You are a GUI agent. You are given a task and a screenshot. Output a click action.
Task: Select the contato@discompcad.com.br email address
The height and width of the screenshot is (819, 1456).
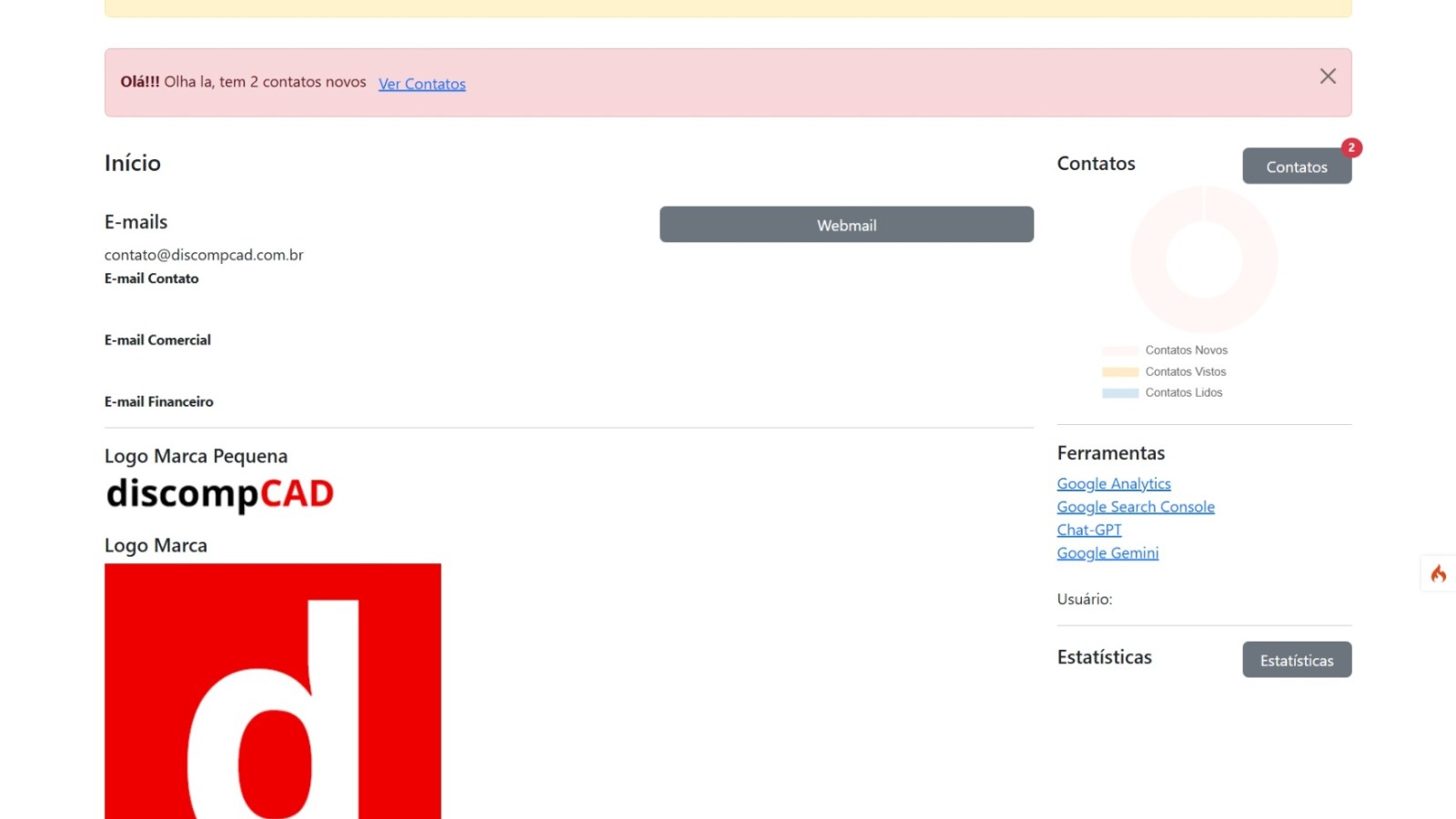tap(204, 255)
